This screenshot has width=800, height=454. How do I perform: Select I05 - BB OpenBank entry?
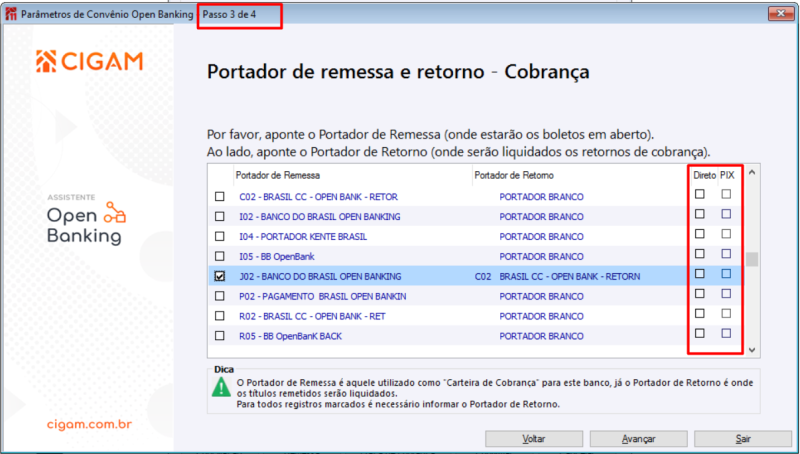pos(277,257)
